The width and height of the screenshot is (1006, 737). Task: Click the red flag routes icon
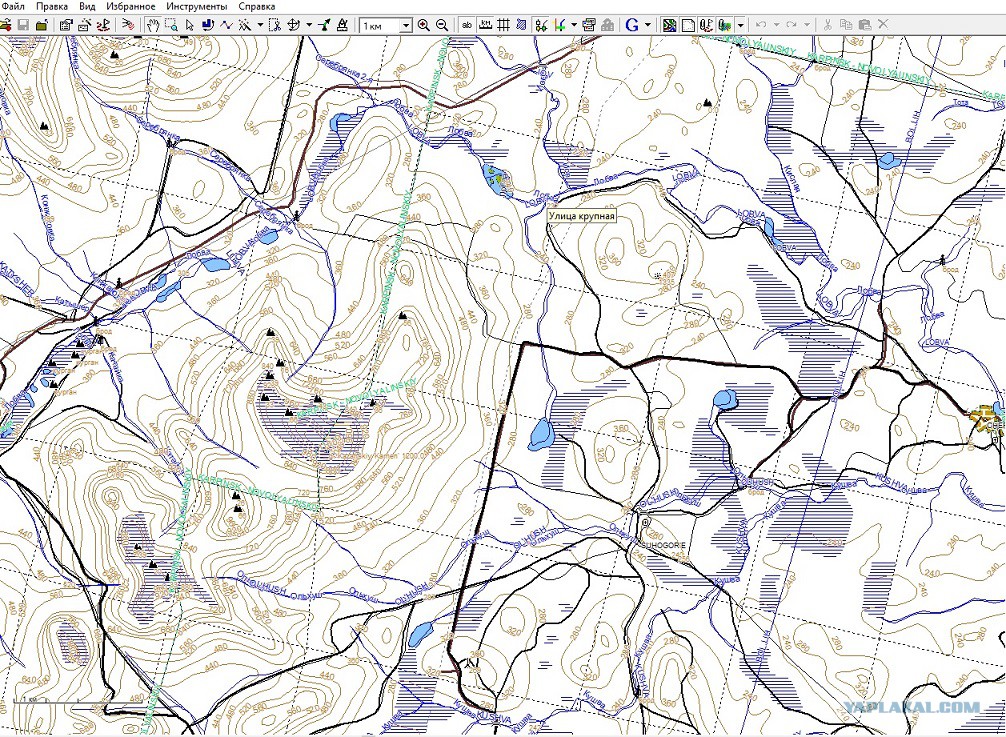coord(102,25)
